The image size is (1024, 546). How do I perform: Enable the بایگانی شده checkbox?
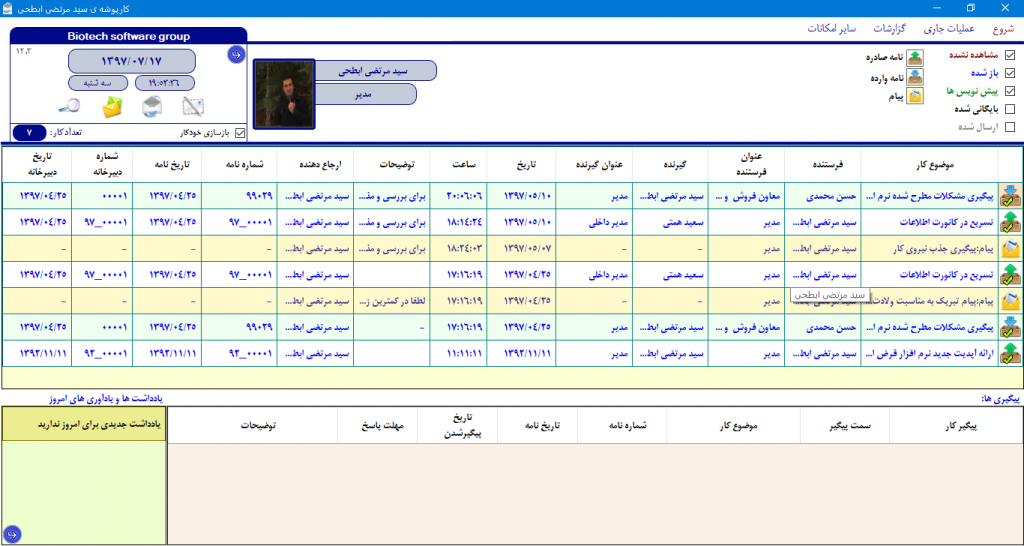point(1009,109)
